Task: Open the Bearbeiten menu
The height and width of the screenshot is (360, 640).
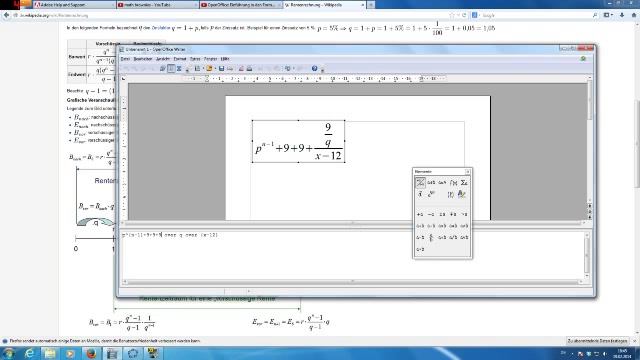Action: click(x=143, y=59)
